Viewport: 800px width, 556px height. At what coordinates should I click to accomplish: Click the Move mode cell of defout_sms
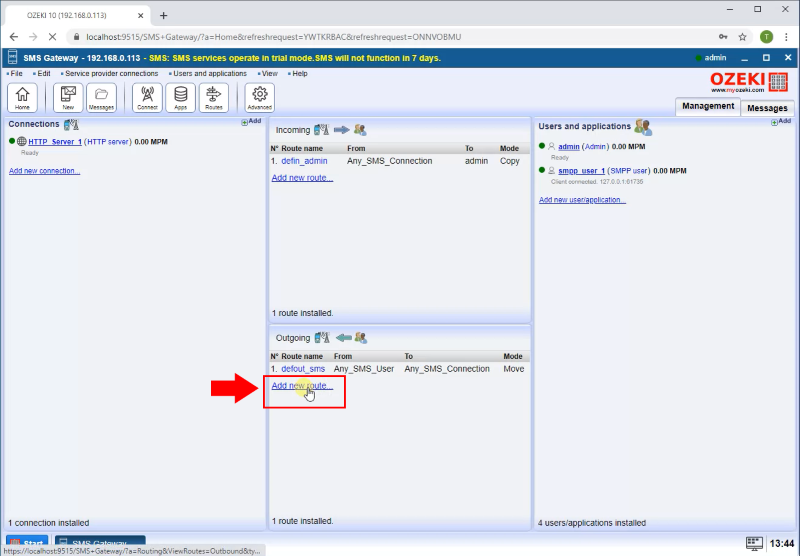(x=514, y=369)
